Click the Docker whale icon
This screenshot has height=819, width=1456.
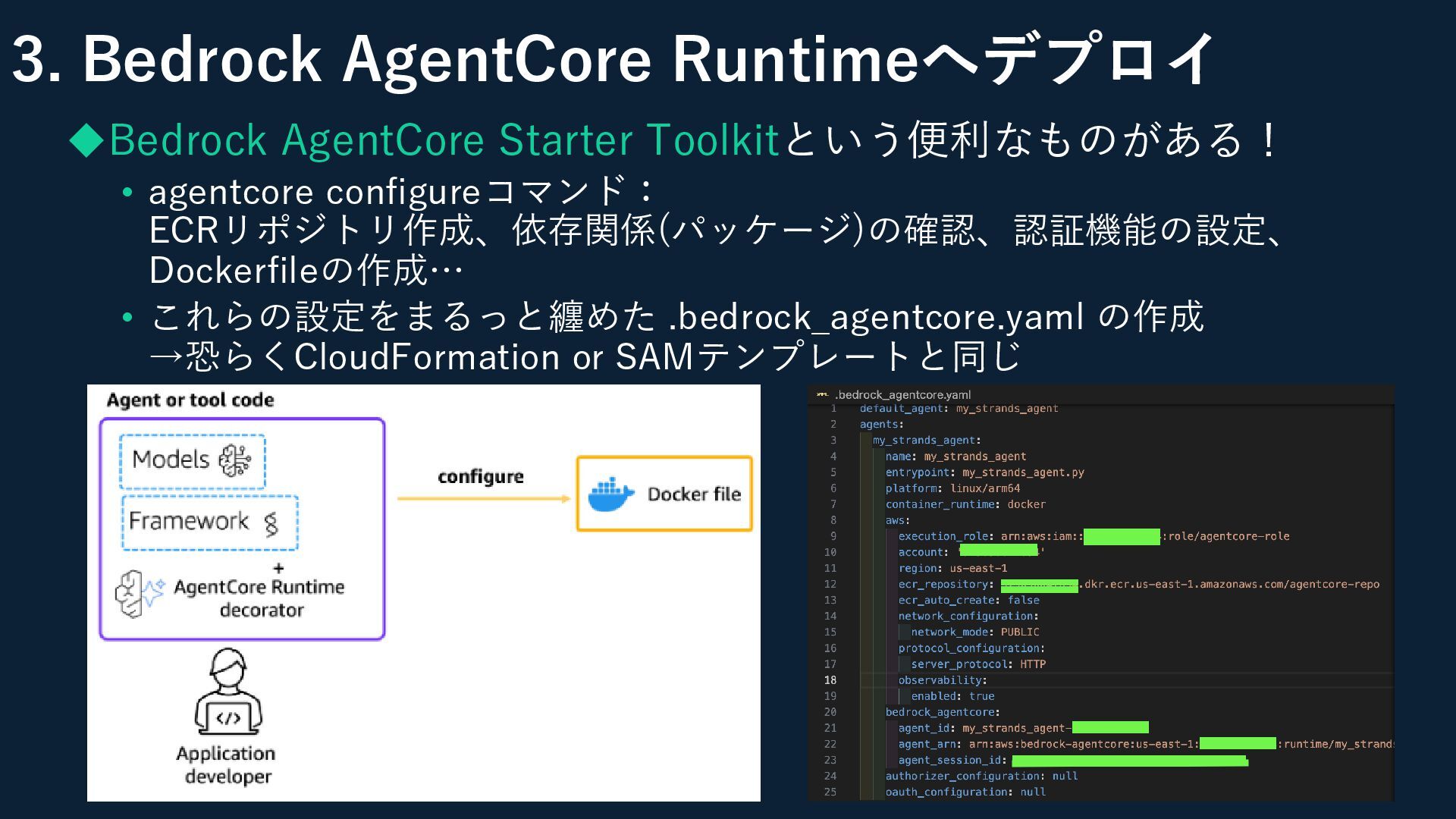click(611, 494)
